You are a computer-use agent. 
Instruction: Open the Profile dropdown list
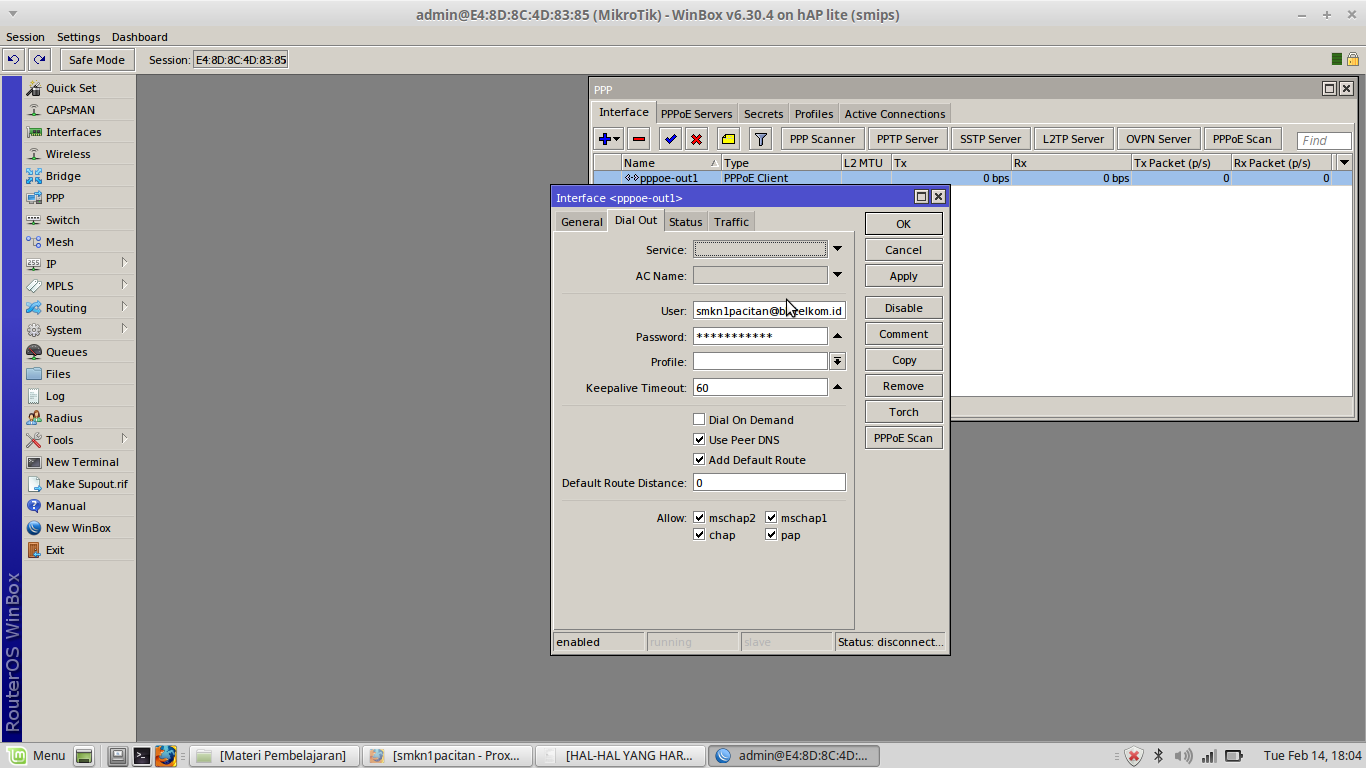(x=838, y=361)
